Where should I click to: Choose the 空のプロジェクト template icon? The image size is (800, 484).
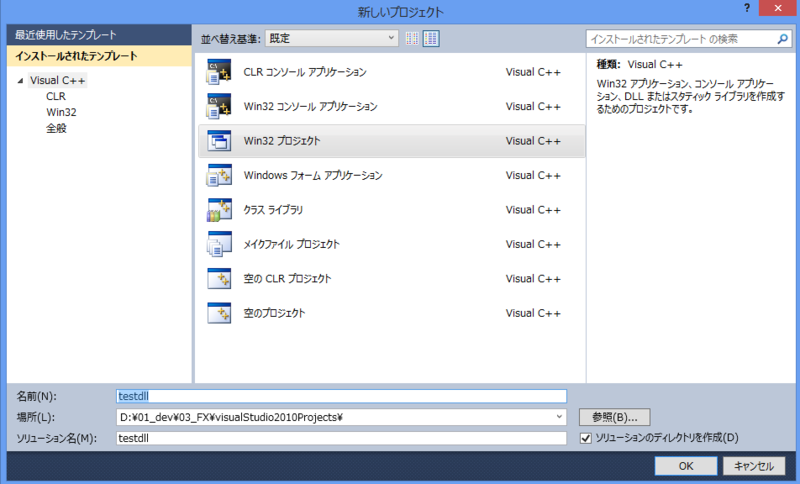219,313
